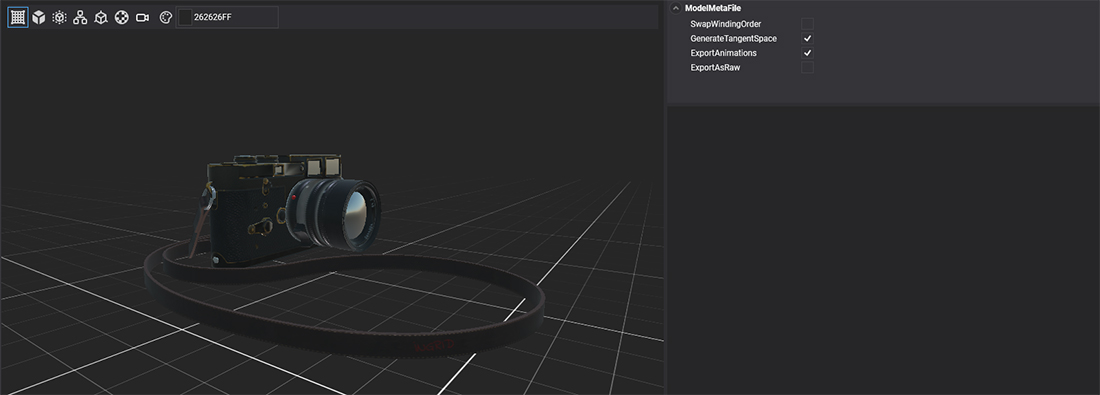Enable the ExportAsRaw checkbox
1100x395 pixels.
pyautogui.click(x=807, y=67)
